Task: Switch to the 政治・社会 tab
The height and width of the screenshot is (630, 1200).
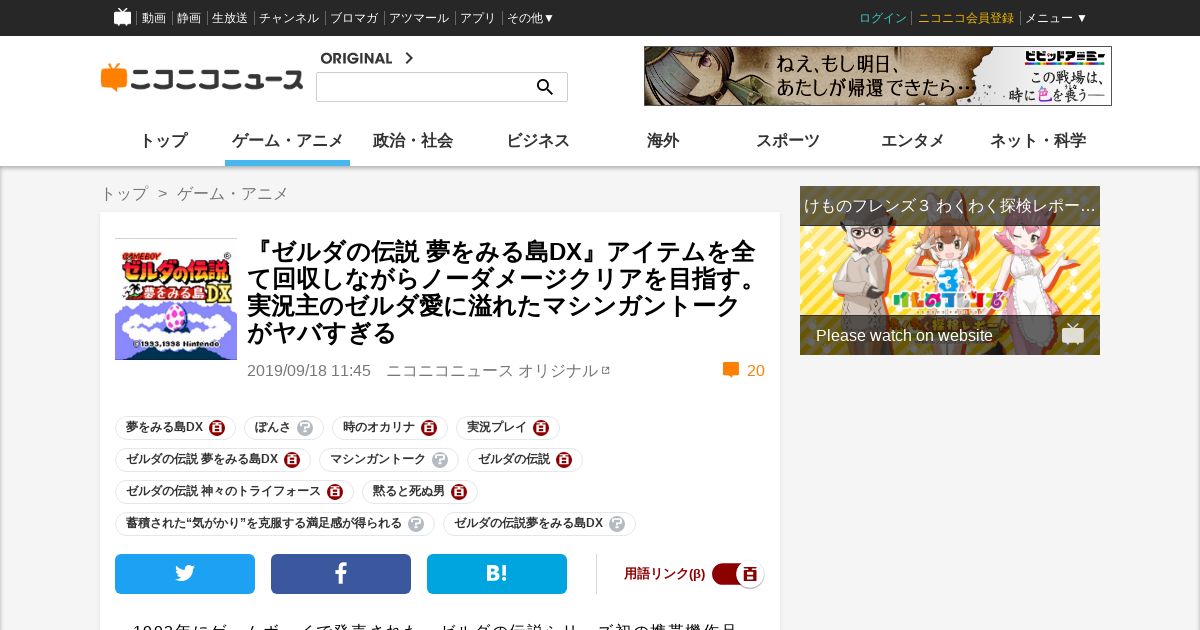Action: tap(413, 141)
